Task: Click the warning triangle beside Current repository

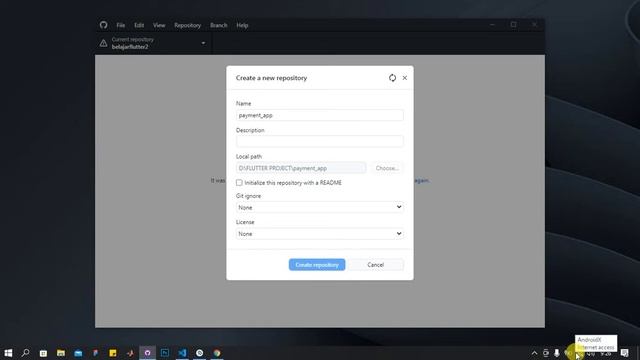Action: tap(103, 43)
